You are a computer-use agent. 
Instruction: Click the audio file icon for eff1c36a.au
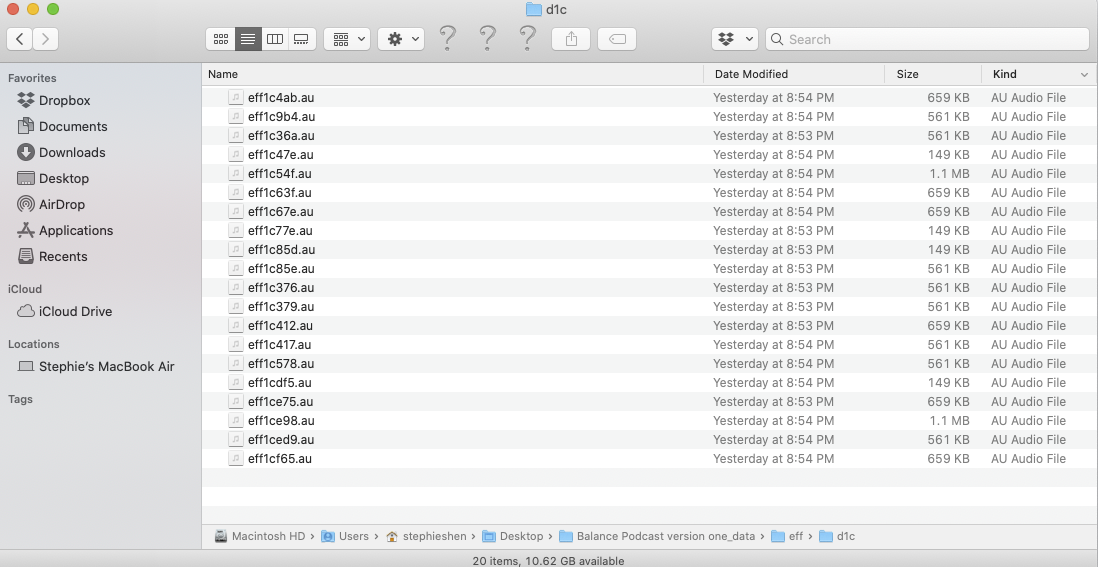tap(235, 135)
